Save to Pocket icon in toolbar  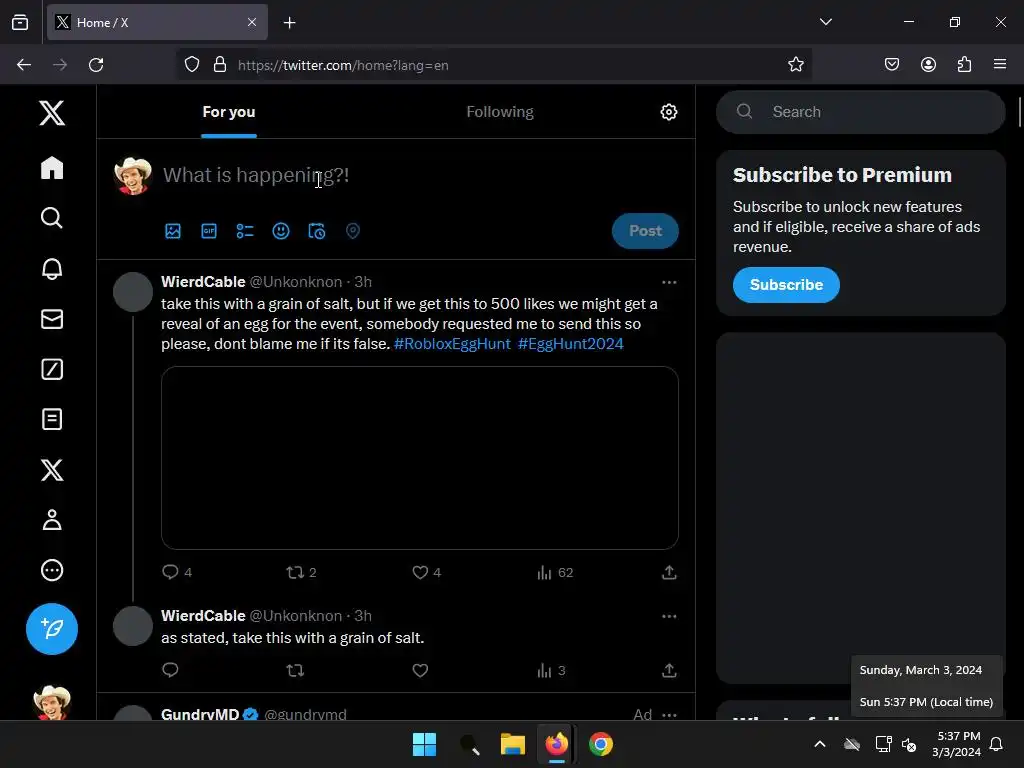(x=892, y=65)
